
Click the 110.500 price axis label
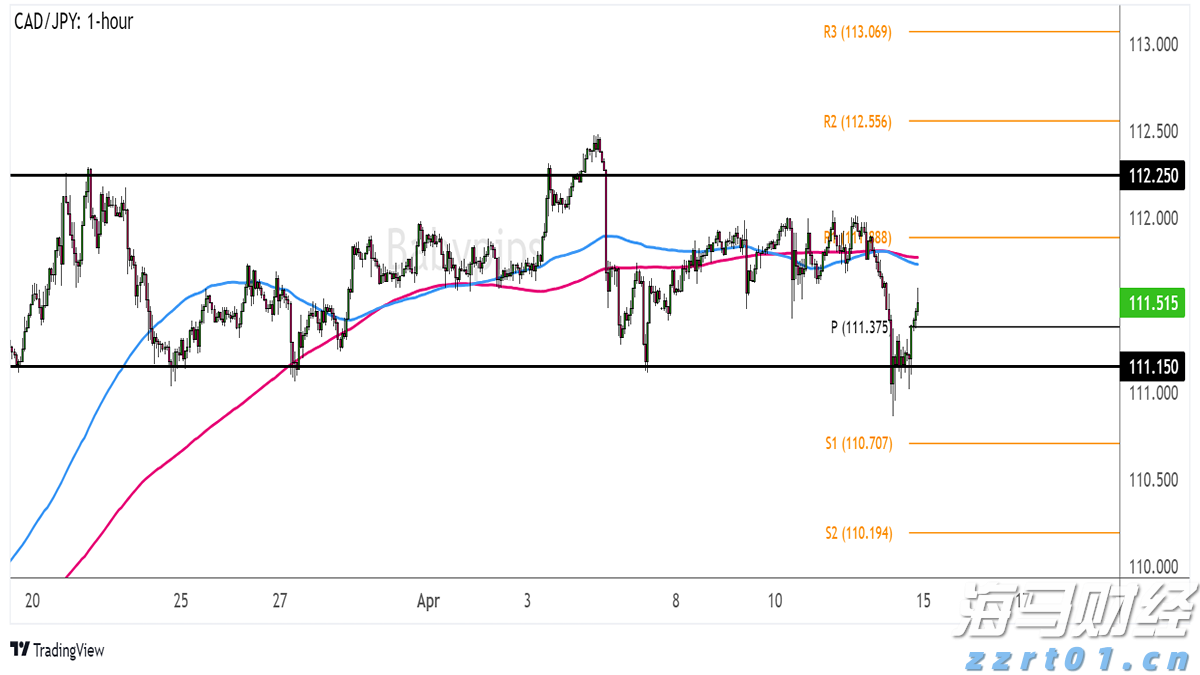point(1153,480)
